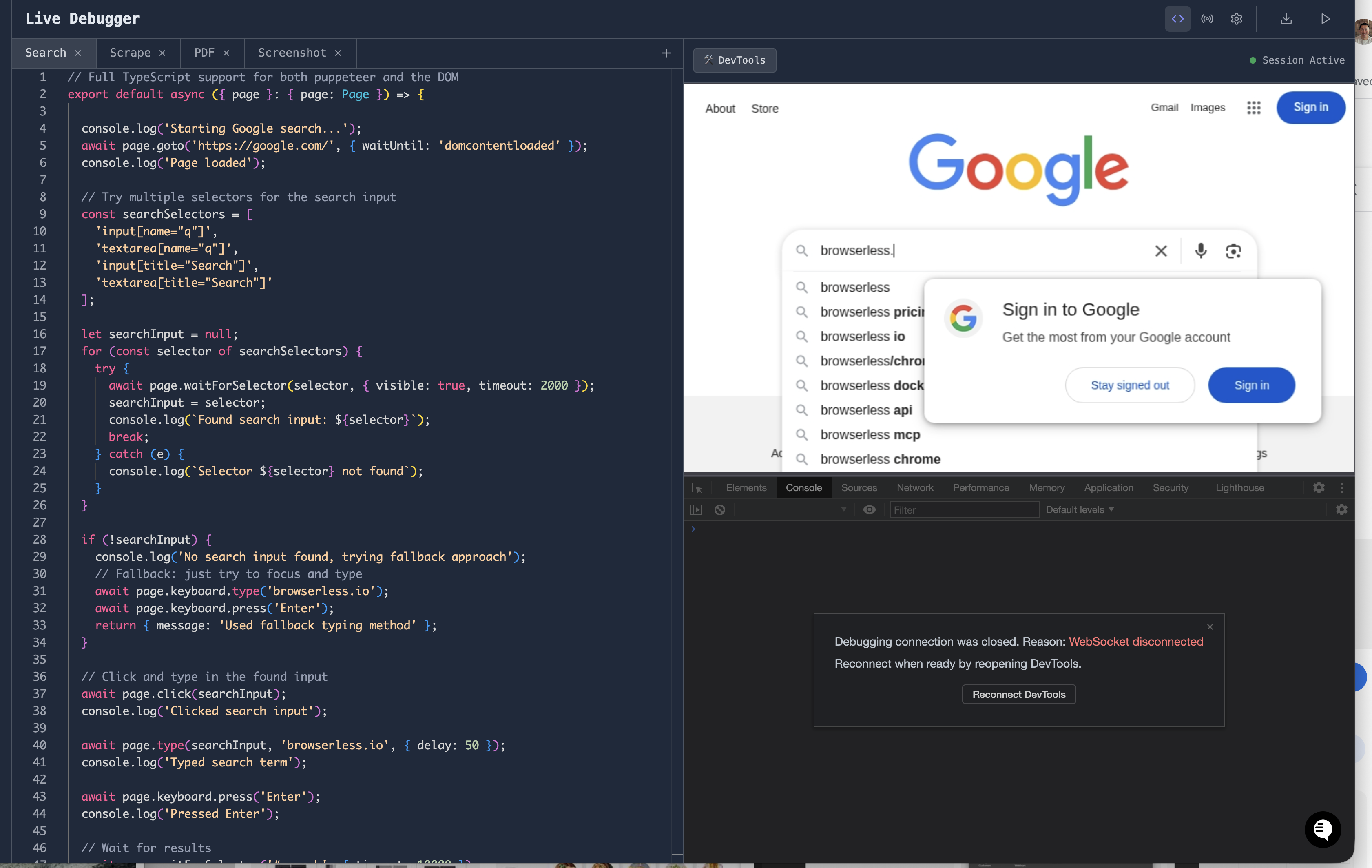Image resolution: width=1372 pixels, height=868 pixels.
Task: Click the download icon in header
Action: coord(1286,19)
